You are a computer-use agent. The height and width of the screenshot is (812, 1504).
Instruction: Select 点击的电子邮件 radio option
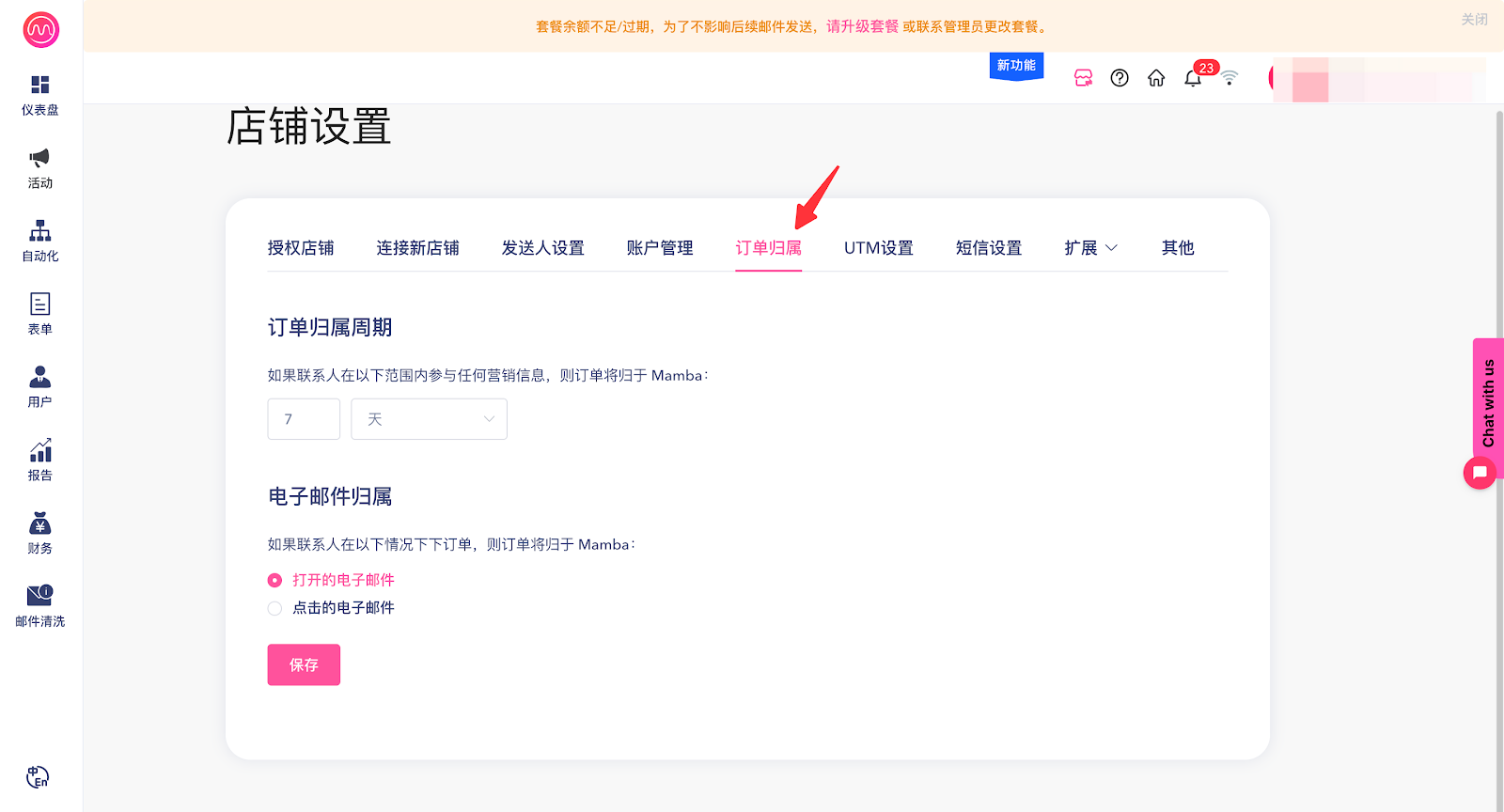[274, 608]
